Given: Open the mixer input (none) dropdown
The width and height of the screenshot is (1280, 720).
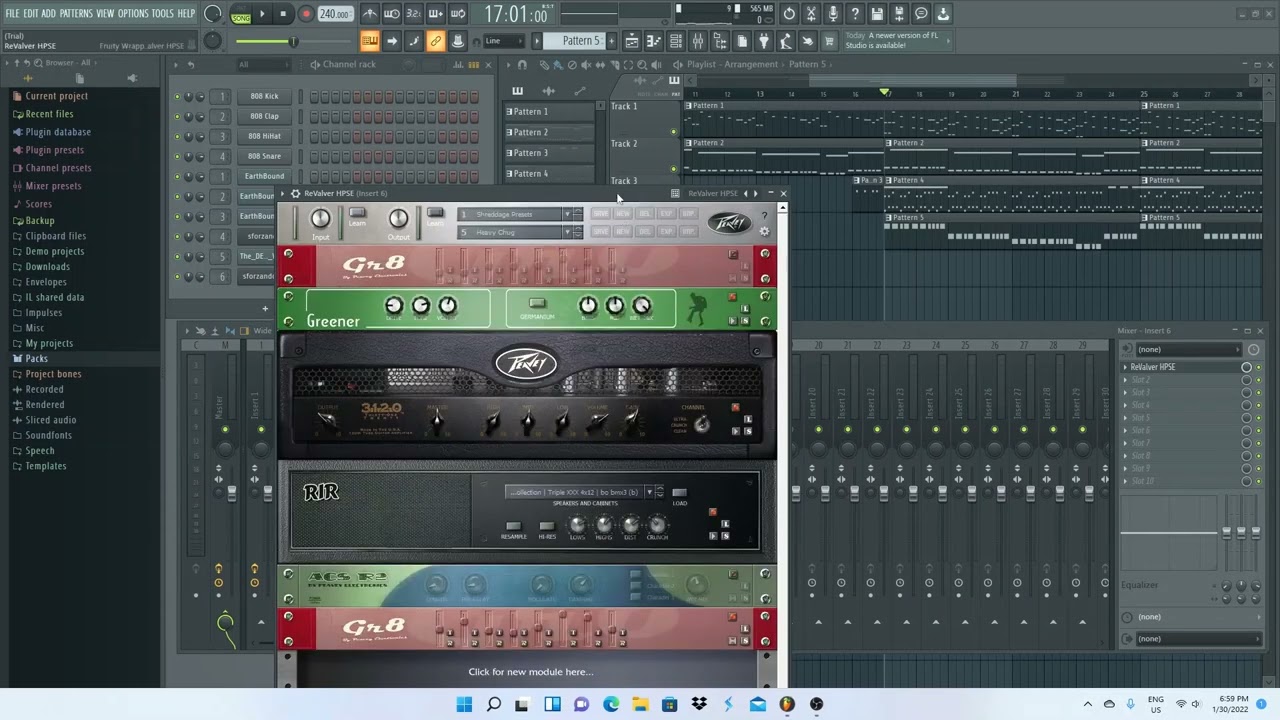Looking at the screenshot, I should pos(1189,349).
